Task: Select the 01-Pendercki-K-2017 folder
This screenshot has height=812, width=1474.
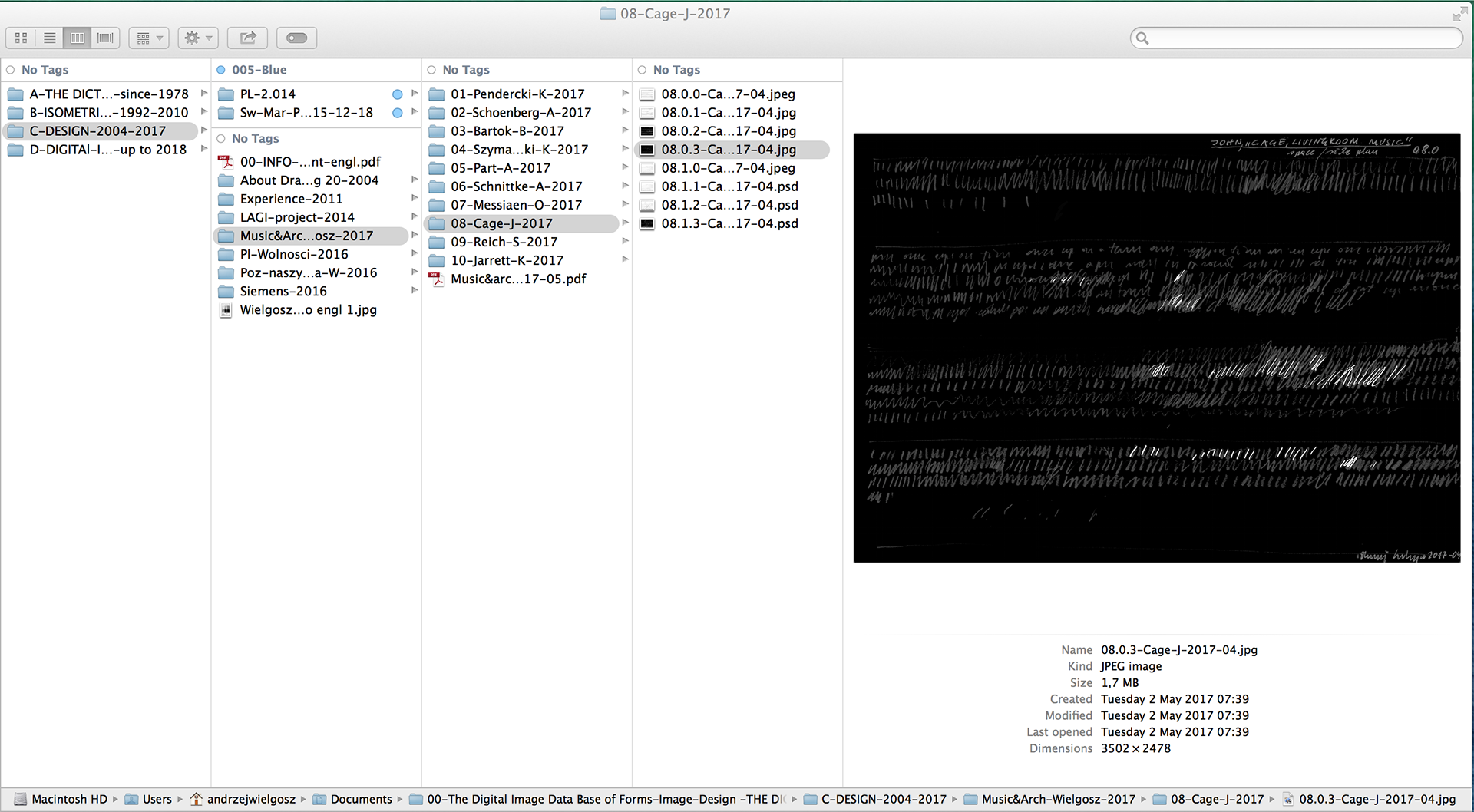Action: coord(522,94)
